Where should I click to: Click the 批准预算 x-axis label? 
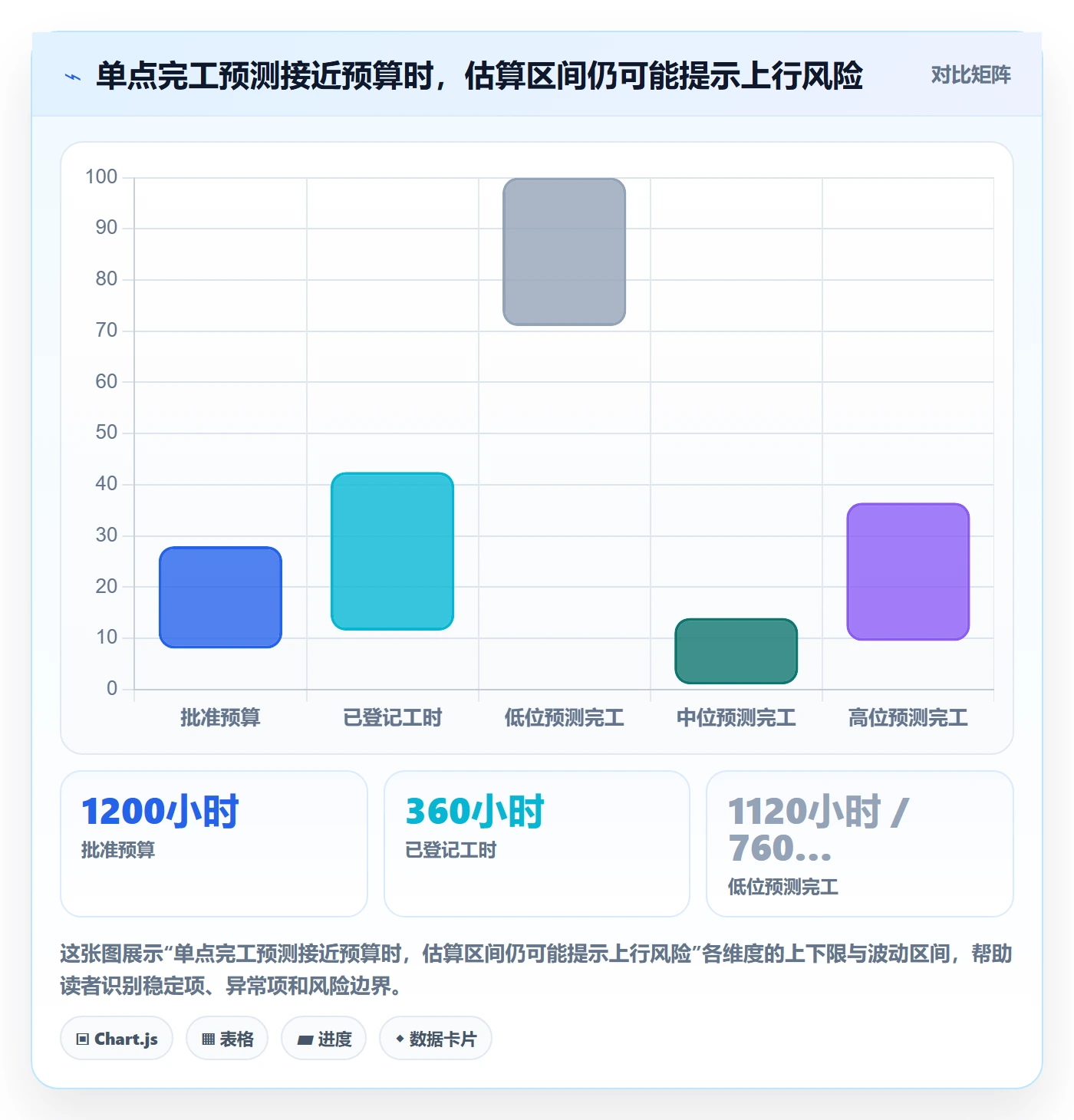(x=221, y=718)
